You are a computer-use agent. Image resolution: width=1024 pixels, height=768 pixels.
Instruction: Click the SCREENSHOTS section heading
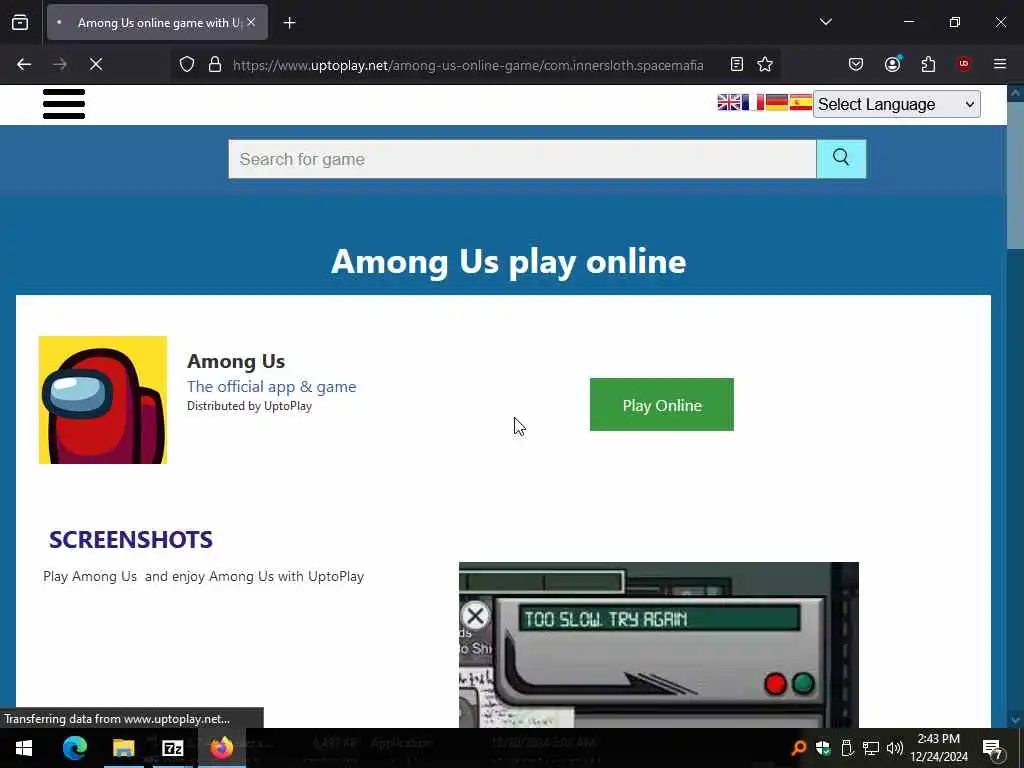click(x=131, y=539)
